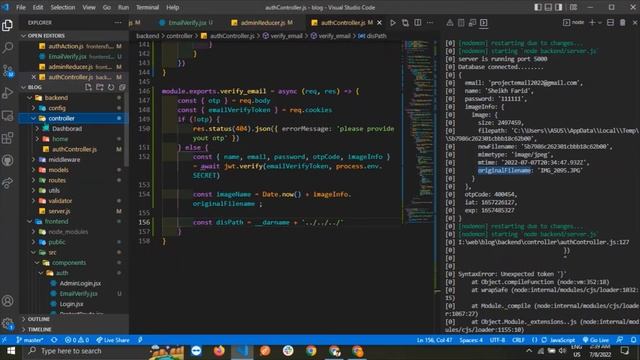This screenshot has width=640, height=360.
Task: Open Run and Debug view
Action: (7, 93)
